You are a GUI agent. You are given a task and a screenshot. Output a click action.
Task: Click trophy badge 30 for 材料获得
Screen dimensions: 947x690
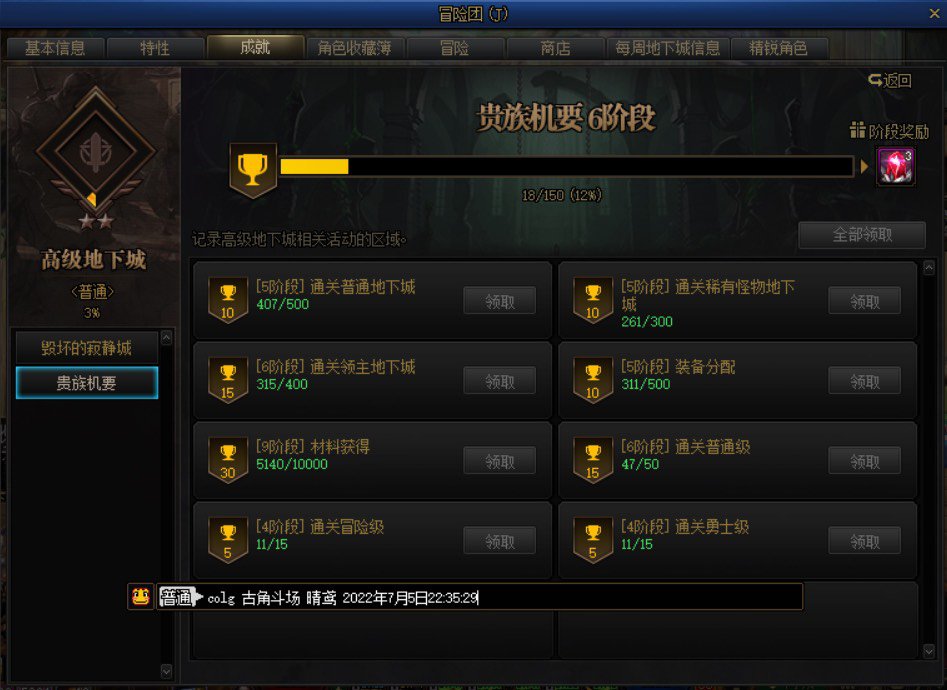tap(228, 460)
